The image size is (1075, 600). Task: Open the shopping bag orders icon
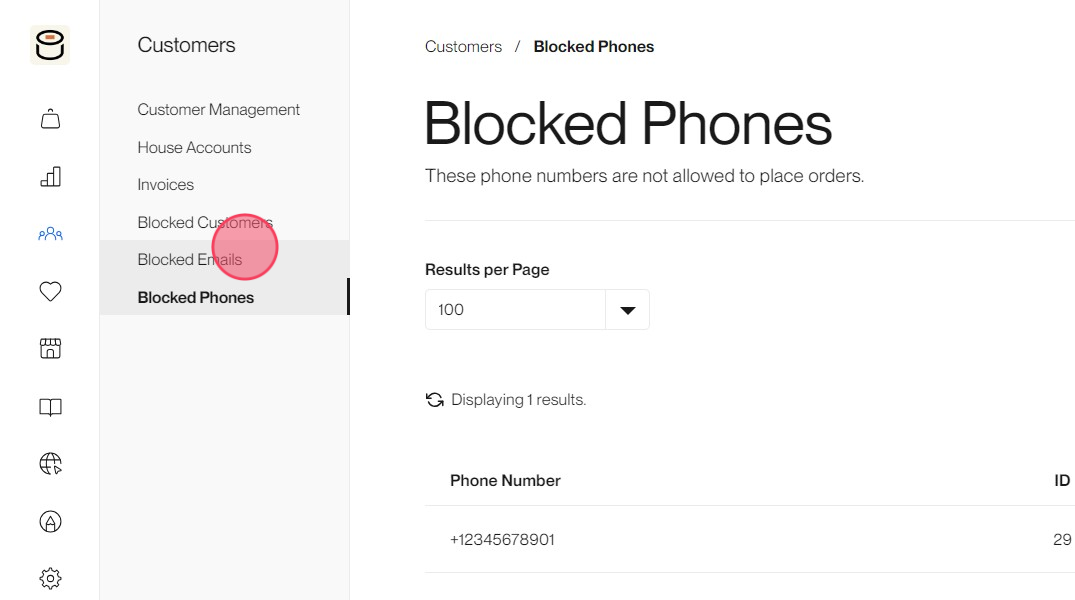tap(50, 119)
